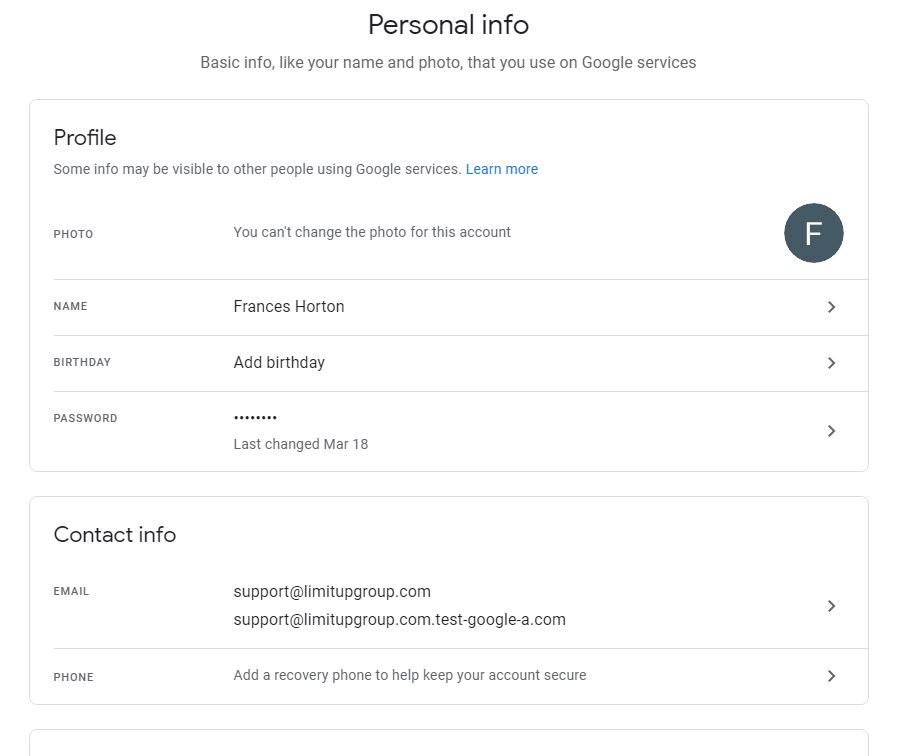Click the Contact info section heading
This screenshot has width=905, height=756.
(x=114, y=534)
